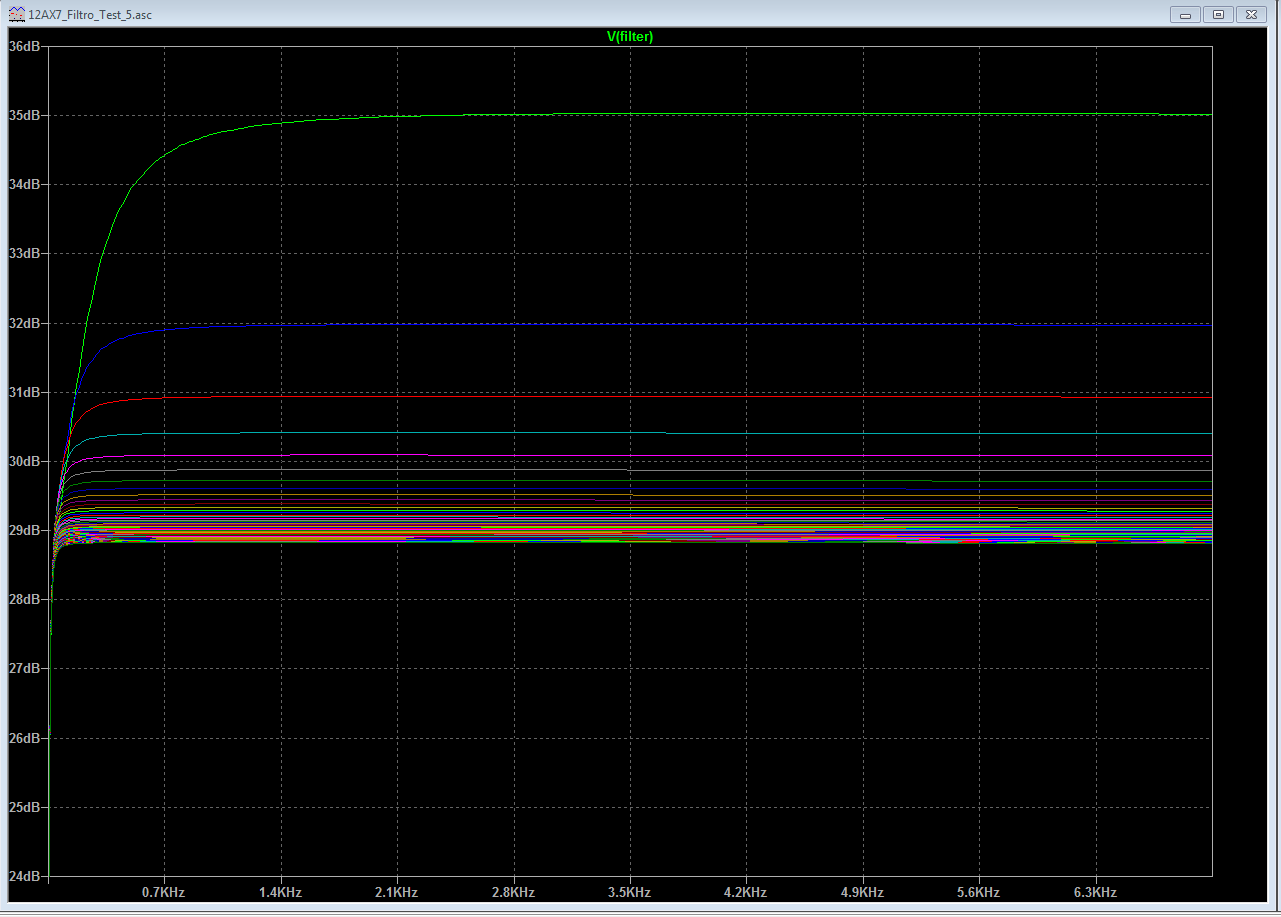Click the 36dB label on vertical axis

25,46
